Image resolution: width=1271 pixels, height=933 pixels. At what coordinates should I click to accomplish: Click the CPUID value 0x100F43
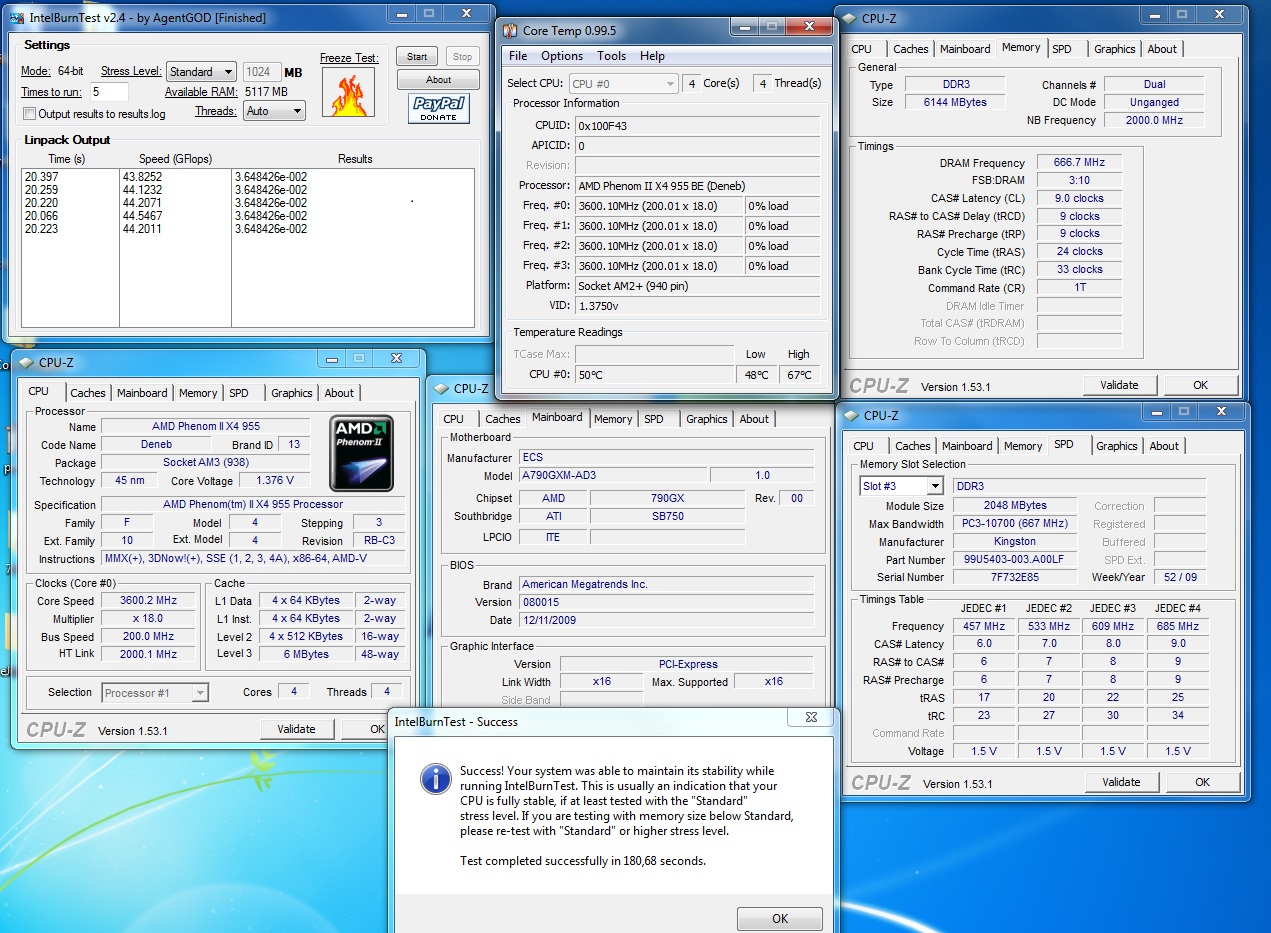coord(697,125)
